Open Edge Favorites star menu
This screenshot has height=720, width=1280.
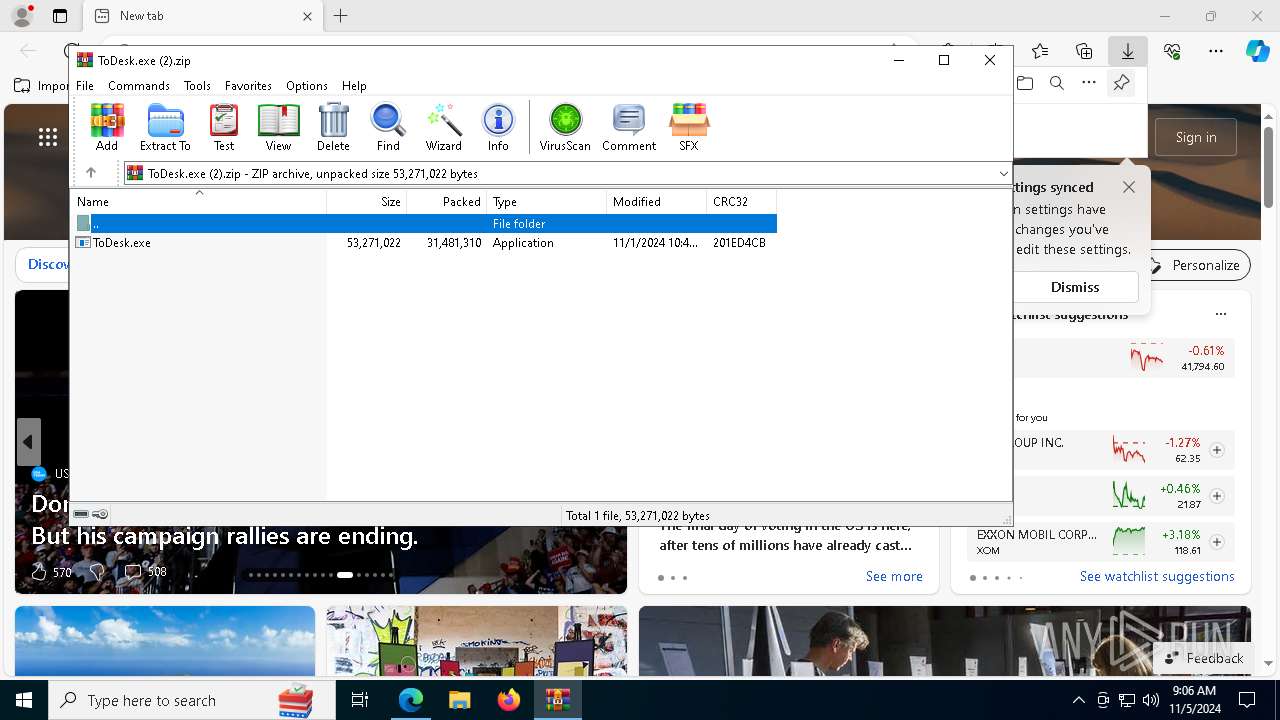pos(1040,51)
